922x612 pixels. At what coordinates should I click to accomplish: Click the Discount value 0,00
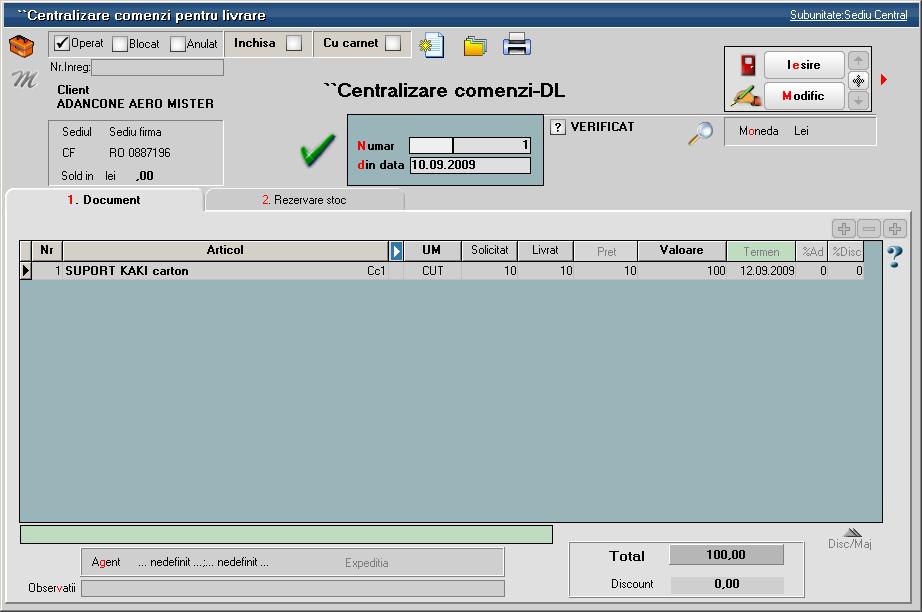coord(727,584)
